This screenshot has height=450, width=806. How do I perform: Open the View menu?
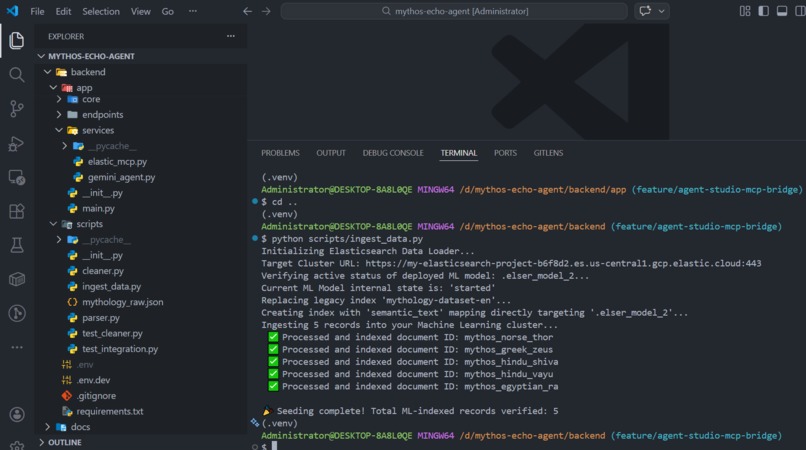(140, 11)
